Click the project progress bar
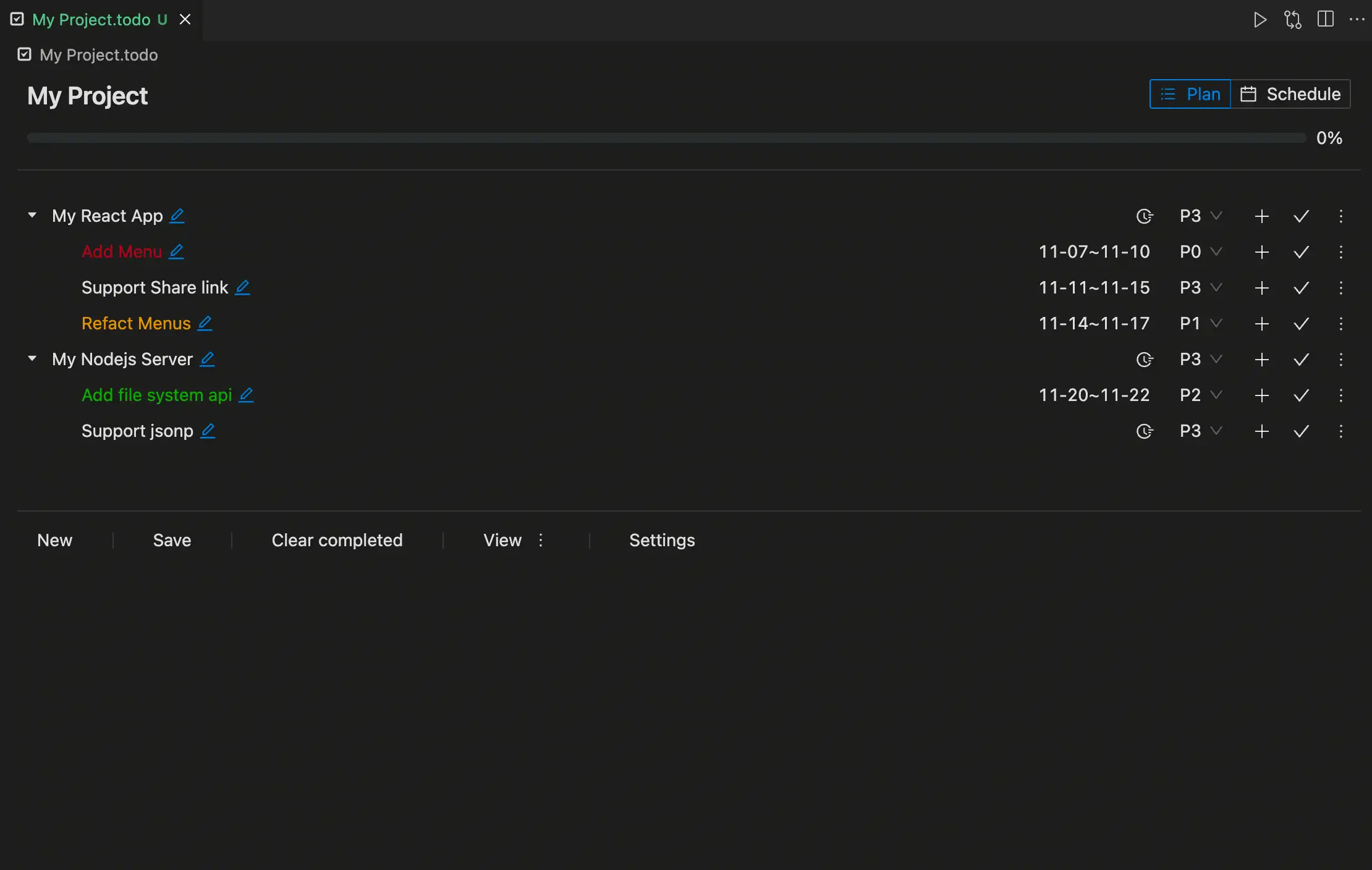 tap(666, 138)
